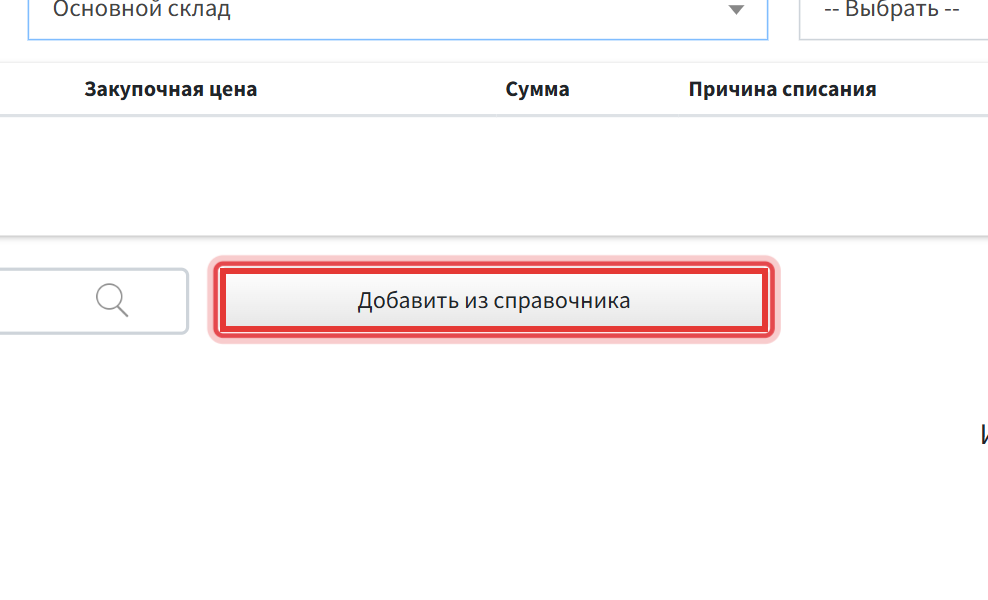
Task: Sort the table by Причина списания
Action: (782, 89)
